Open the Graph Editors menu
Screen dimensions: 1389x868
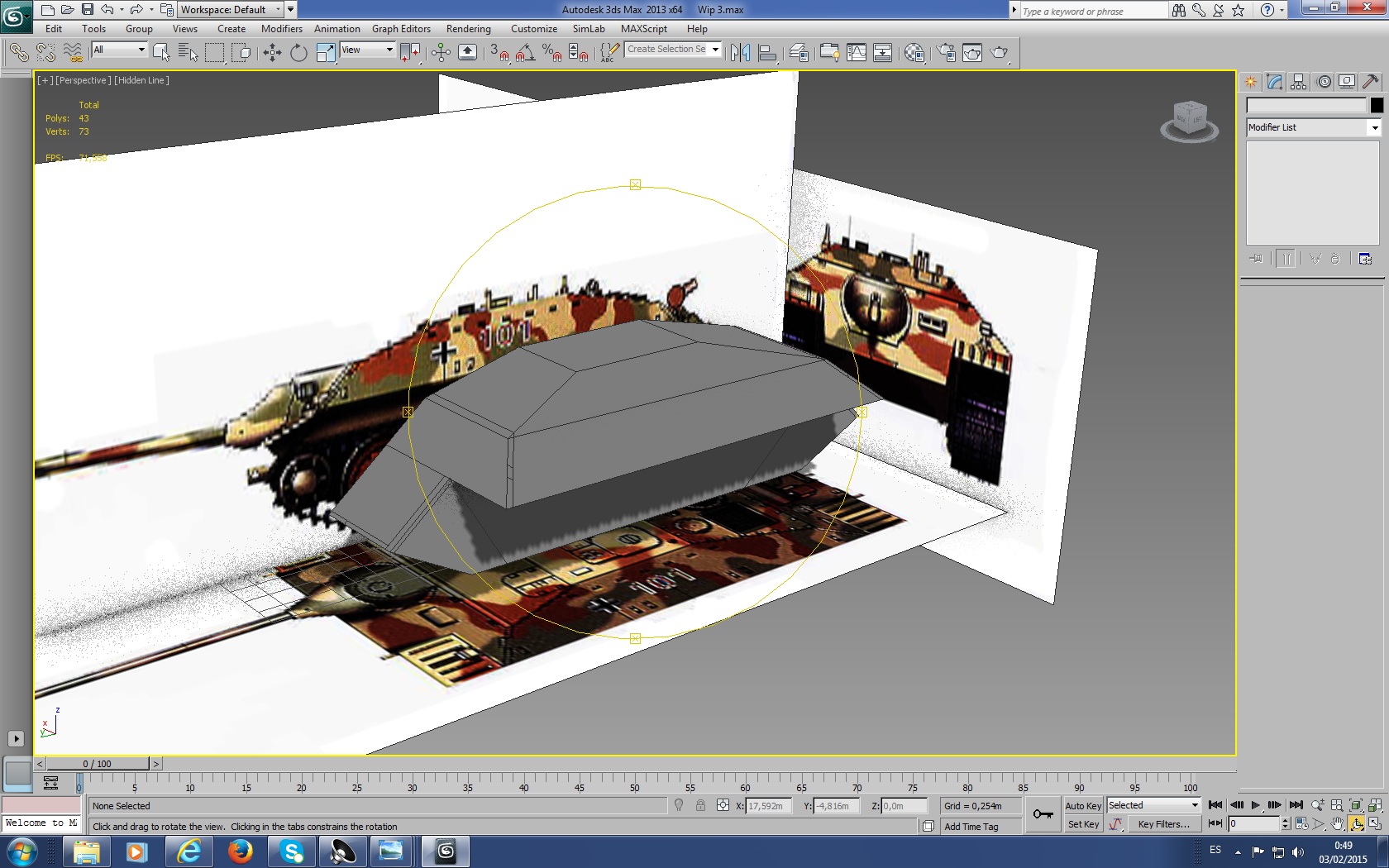click(401, 29)
